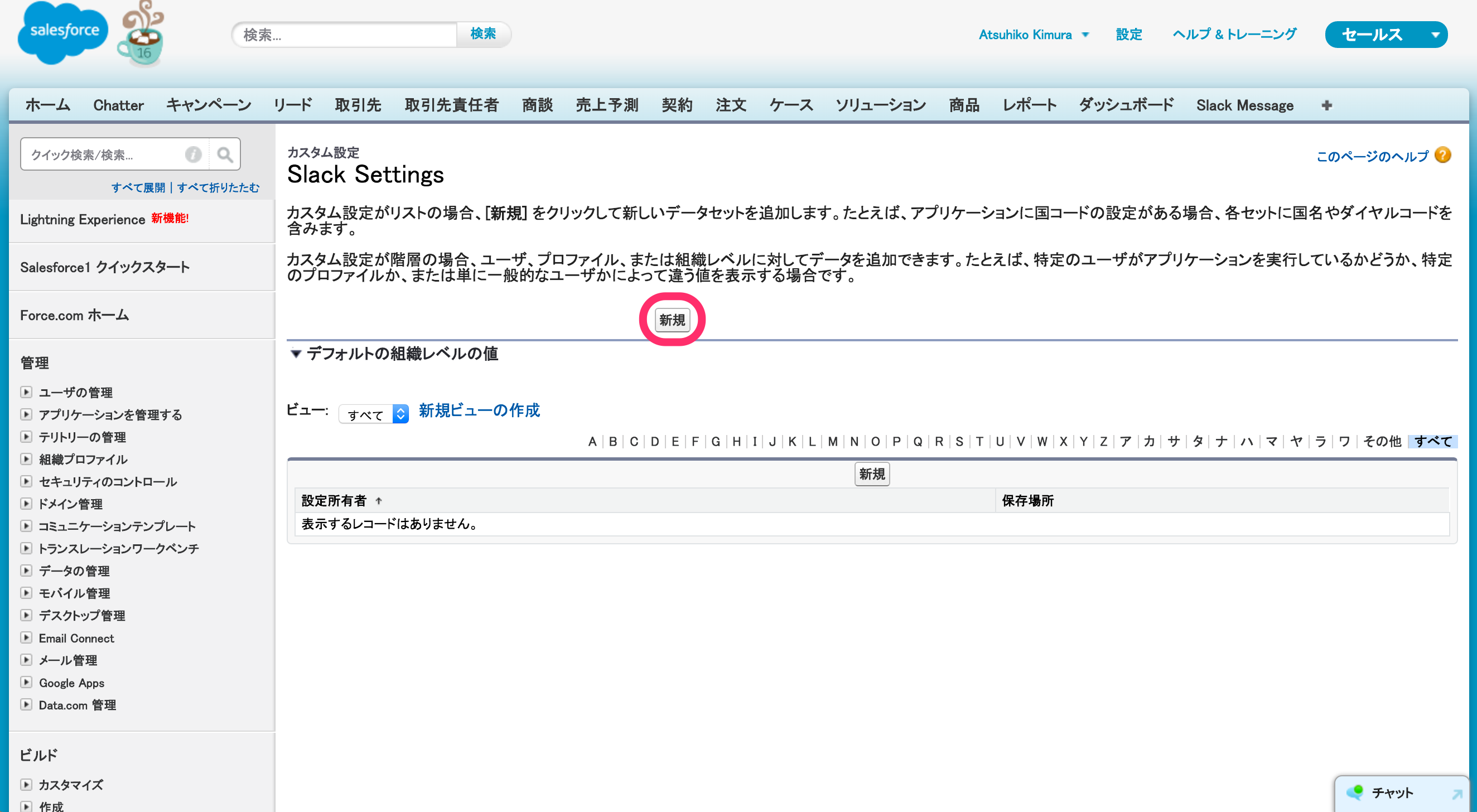Screen dimensions: 1477x812
Task: Open the ダッシュボード tab
Action: (1126, 105)
